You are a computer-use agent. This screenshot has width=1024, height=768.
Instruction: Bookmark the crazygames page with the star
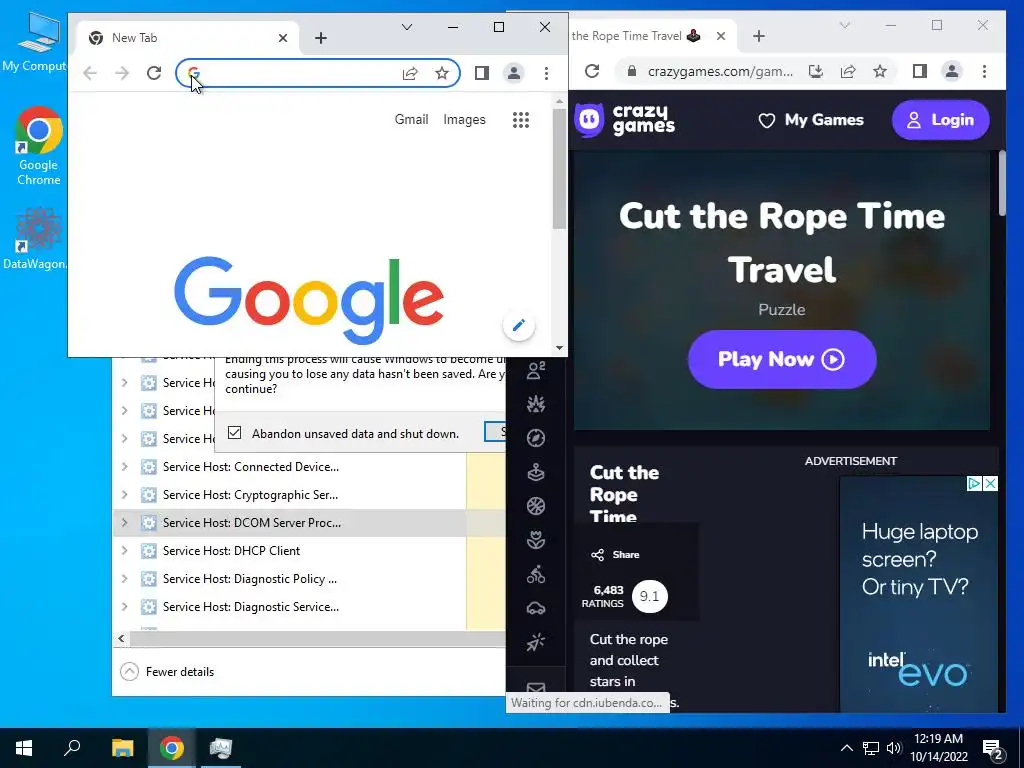[880, 71]
